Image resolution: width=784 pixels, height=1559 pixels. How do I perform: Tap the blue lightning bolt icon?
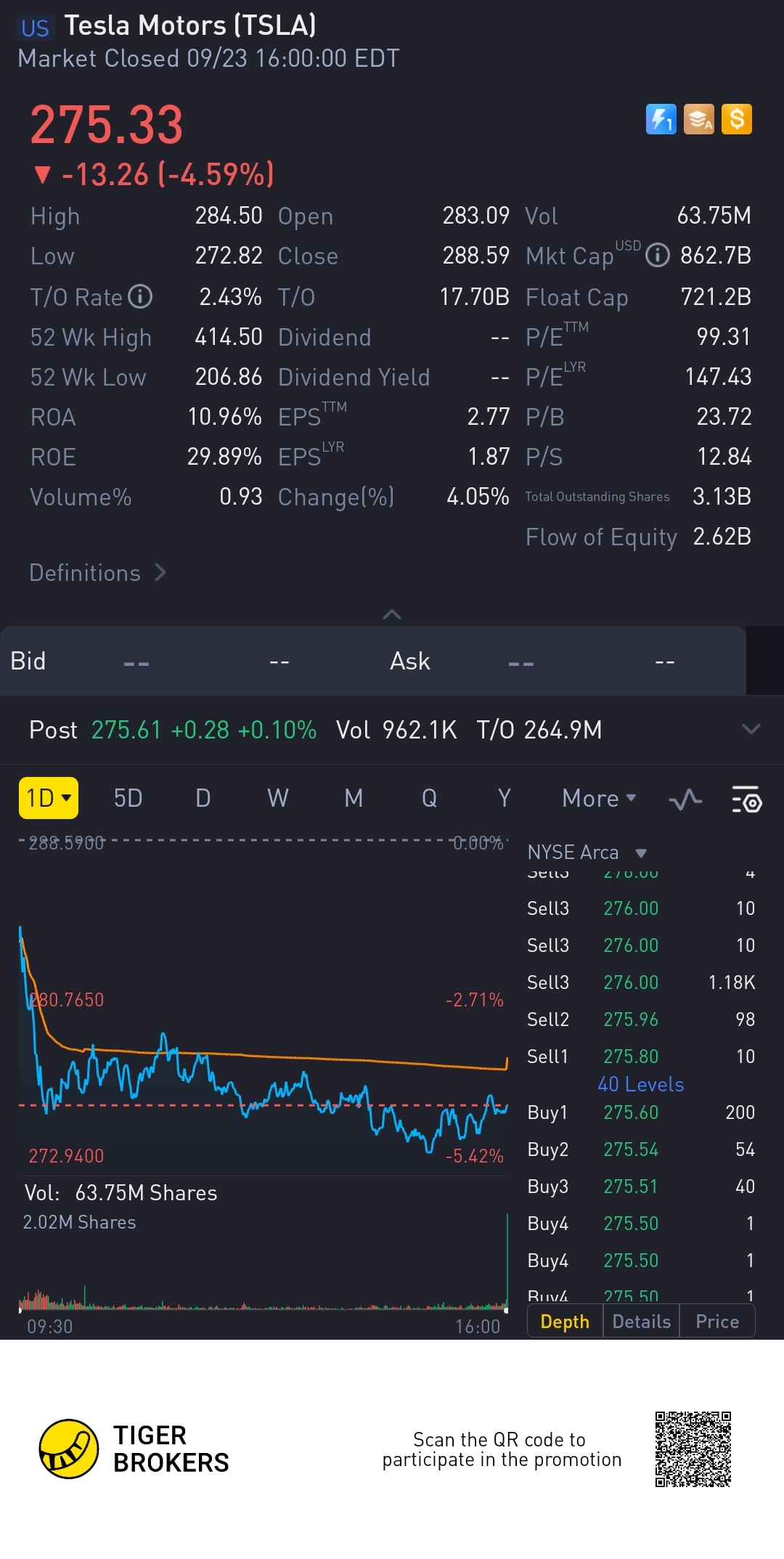pyautogui.click(x=661, y=119)
